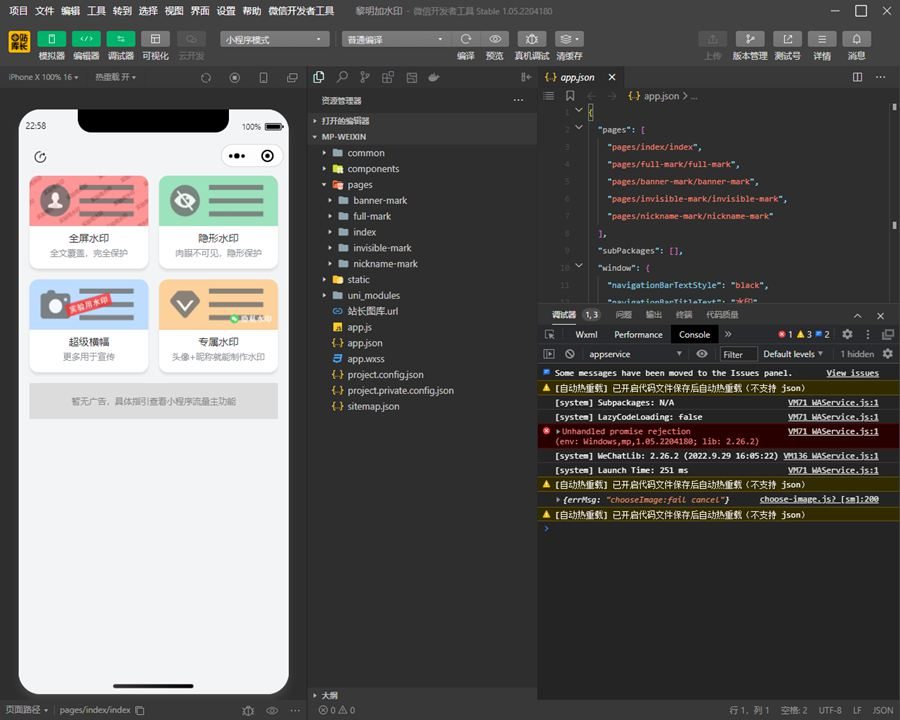
Task: Open real device debugging (真机调试)
Action: 532,39
